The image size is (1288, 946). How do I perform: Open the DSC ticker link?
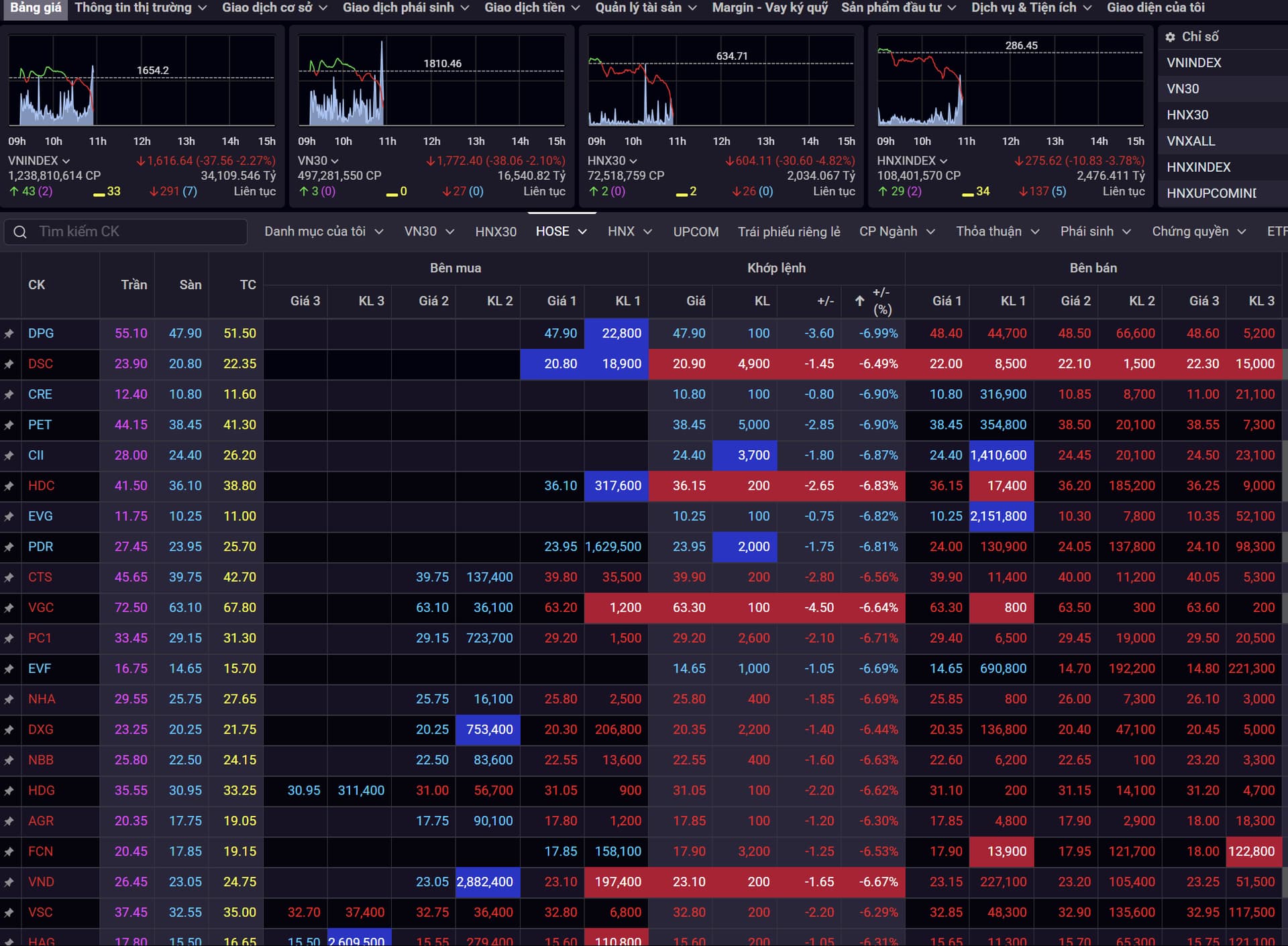click(x=40, y=364)
